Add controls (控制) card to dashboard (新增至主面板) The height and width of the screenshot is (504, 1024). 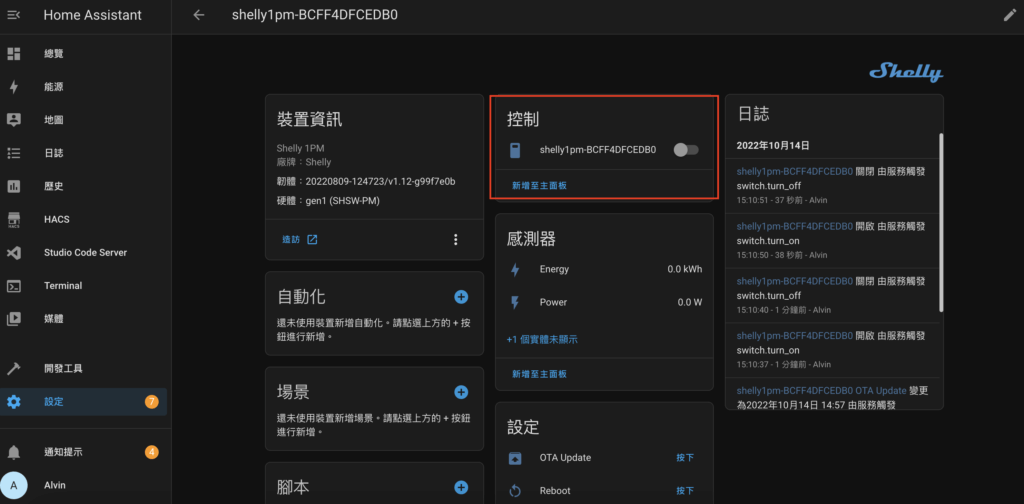(539, 186)
